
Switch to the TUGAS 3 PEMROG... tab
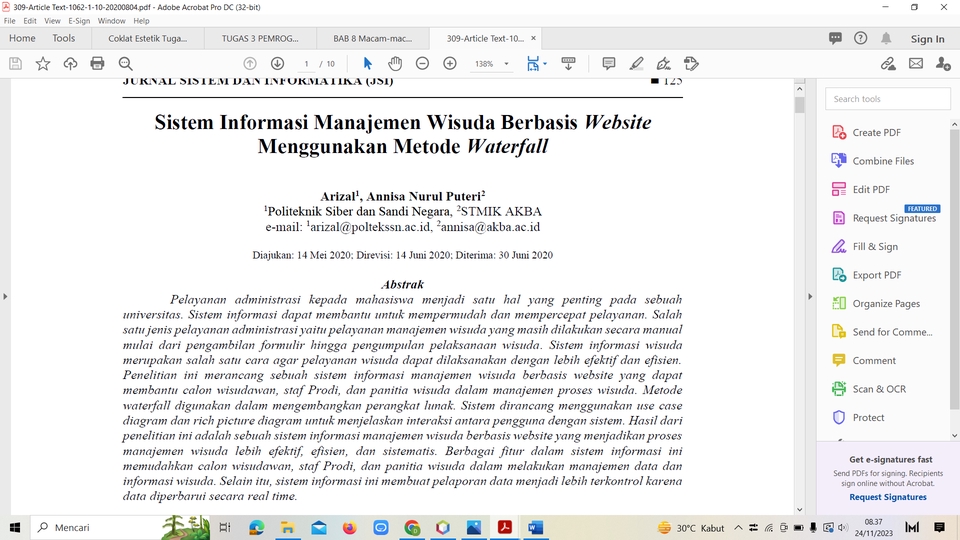tap(260, 38)
